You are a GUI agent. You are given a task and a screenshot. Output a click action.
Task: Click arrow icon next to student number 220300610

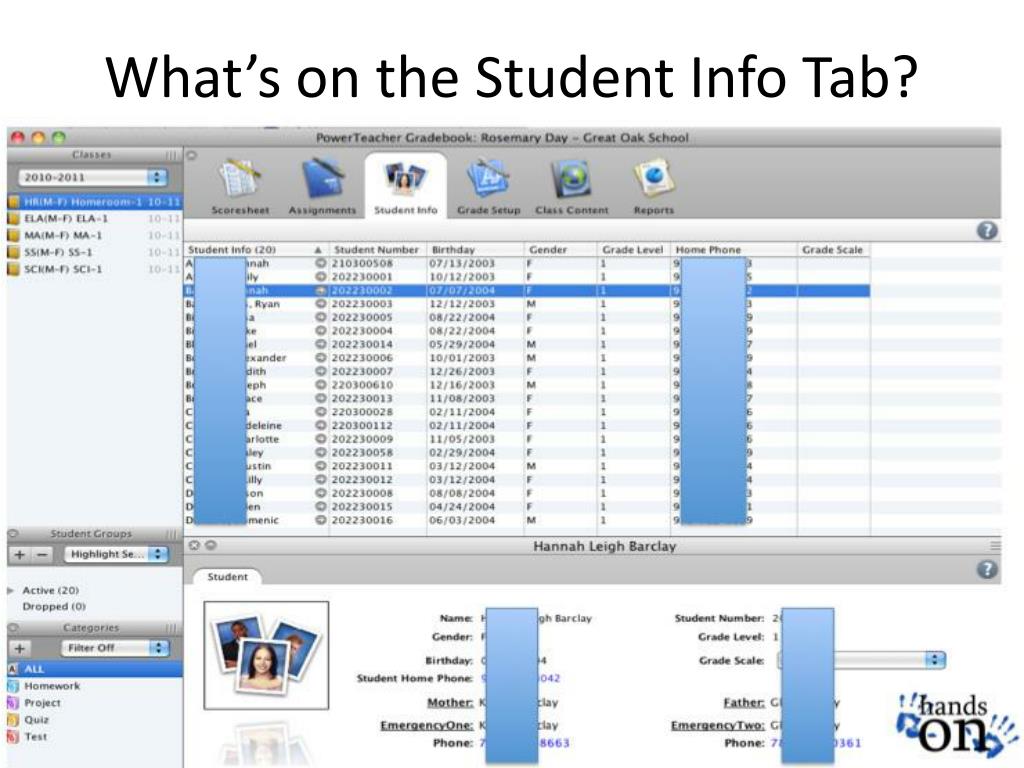coord(321,385)
